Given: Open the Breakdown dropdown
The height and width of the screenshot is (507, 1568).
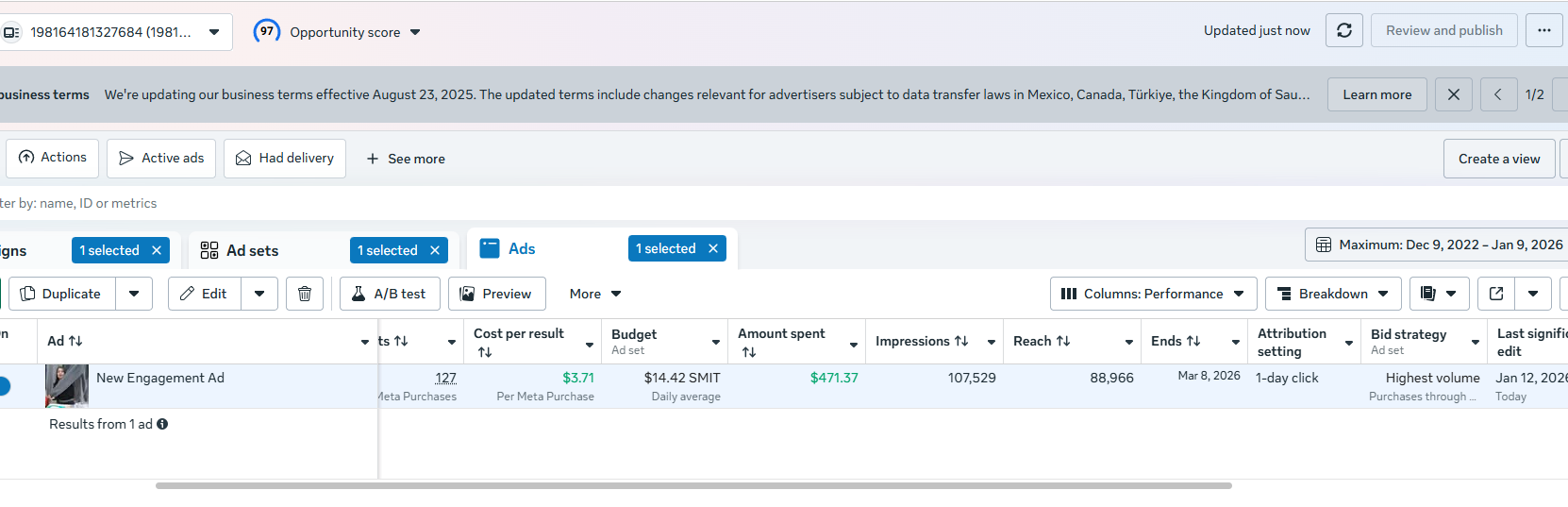Looking at the screenshot, I should (1332, 294).
